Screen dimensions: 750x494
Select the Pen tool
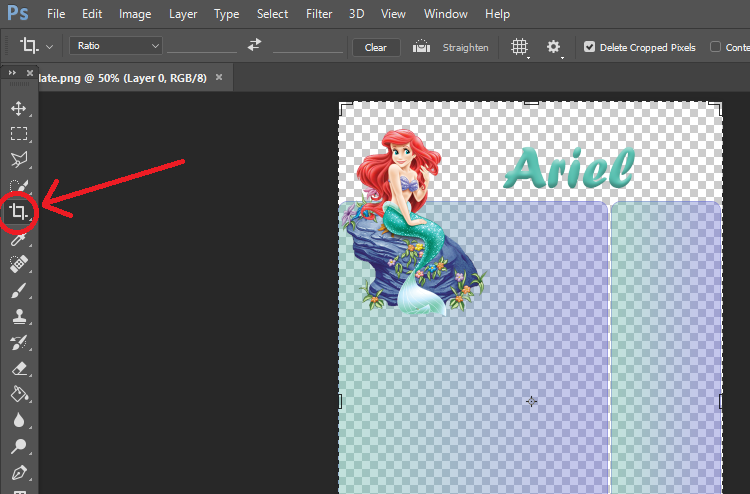pyautogui.click(x=19, y=472)
